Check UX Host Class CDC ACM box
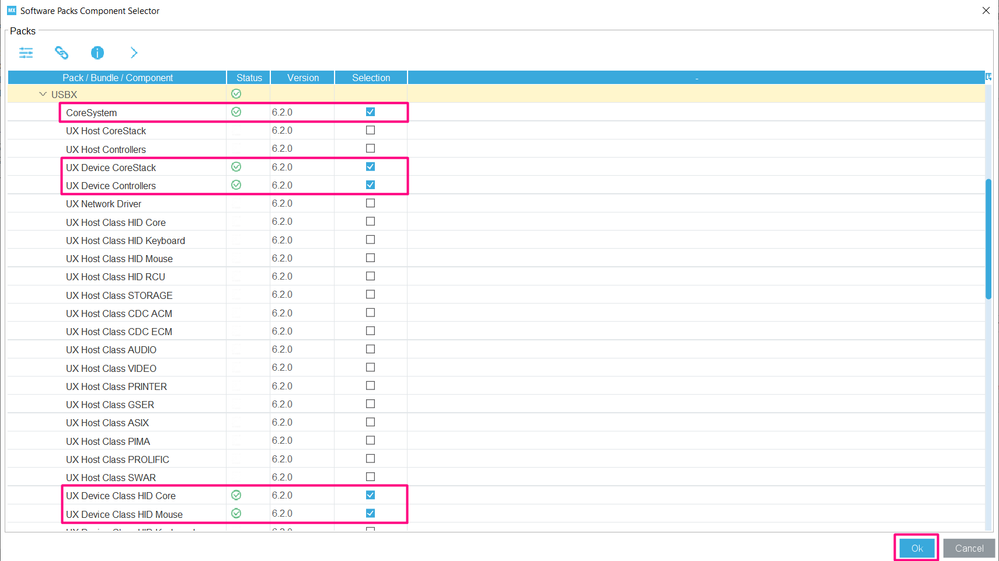 click(370, 313)
